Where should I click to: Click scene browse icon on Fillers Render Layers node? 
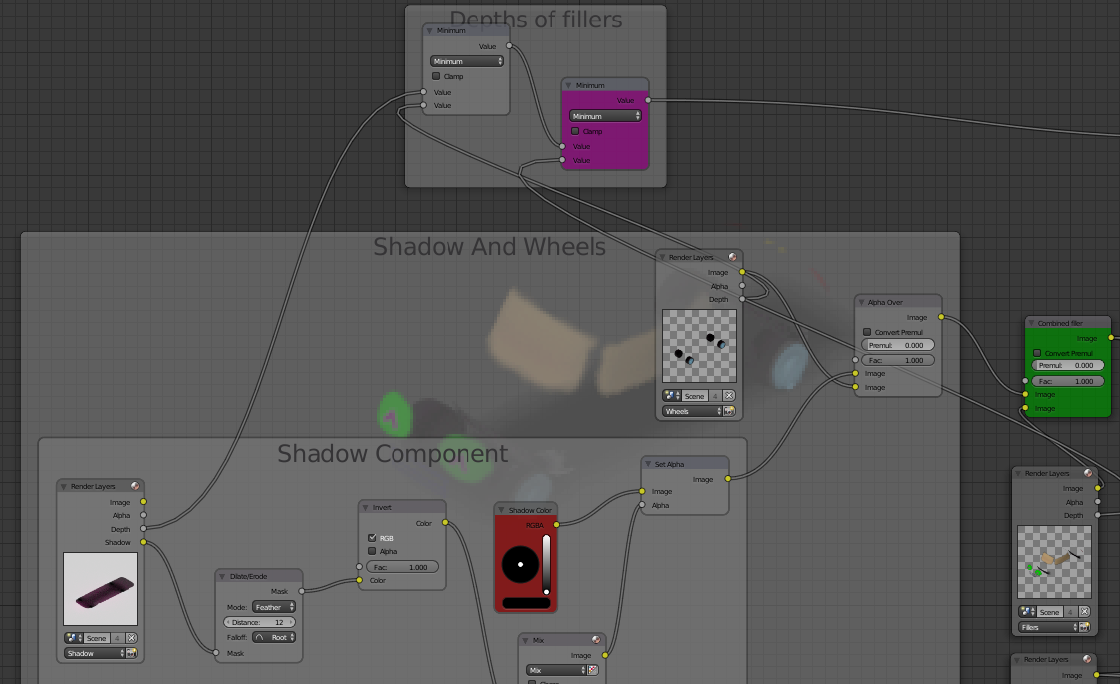[1026, 612]
